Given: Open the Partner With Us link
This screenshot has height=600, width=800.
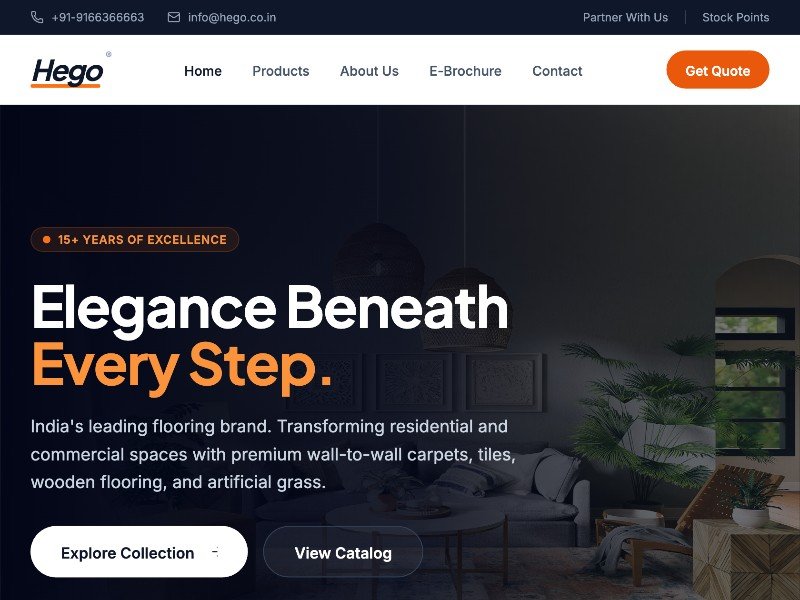Looking at the screenshot, I should [x=625, y=17].
